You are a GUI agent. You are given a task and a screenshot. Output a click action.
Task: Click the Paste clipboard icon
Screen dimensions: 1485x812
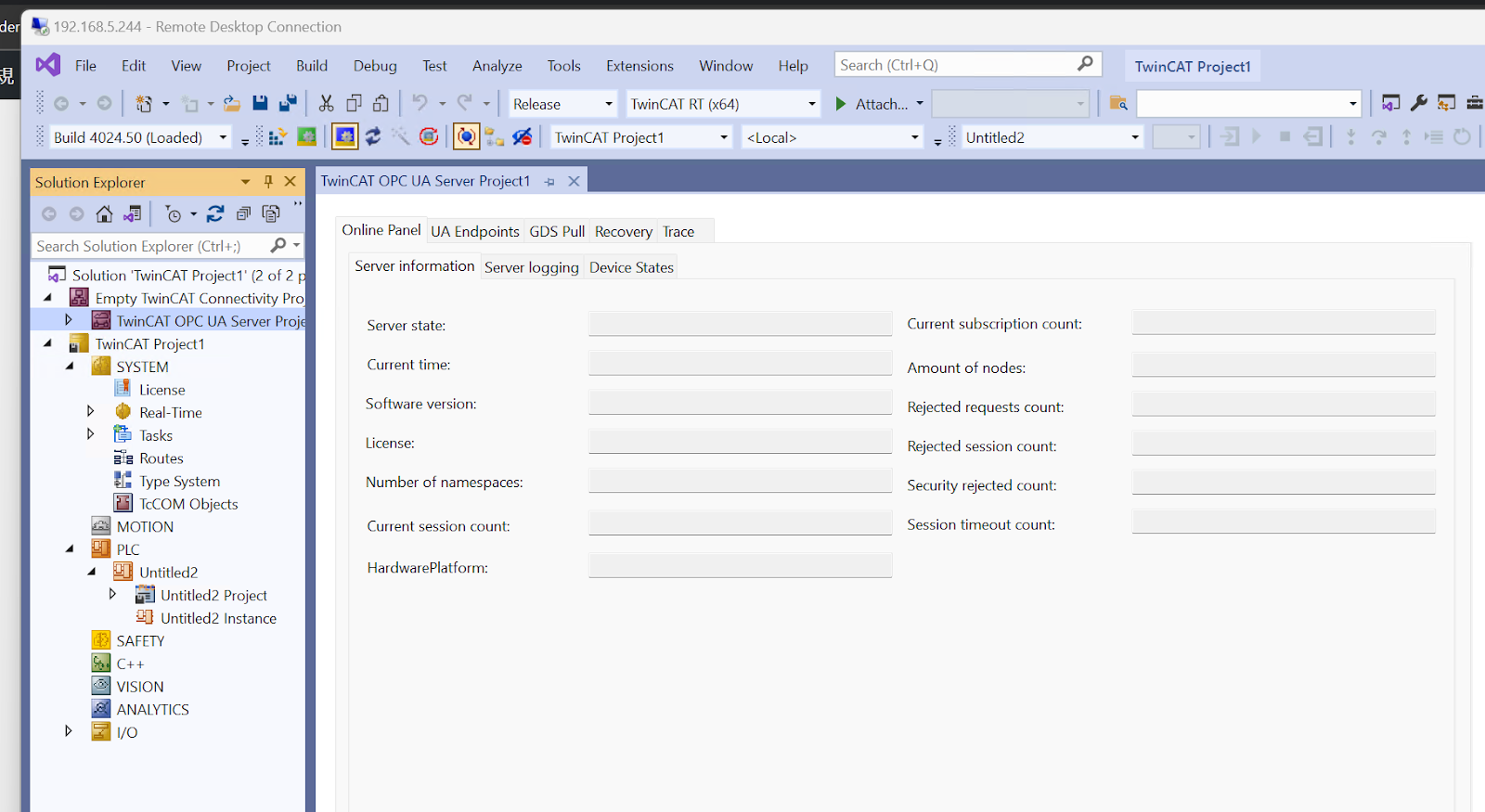381,104
